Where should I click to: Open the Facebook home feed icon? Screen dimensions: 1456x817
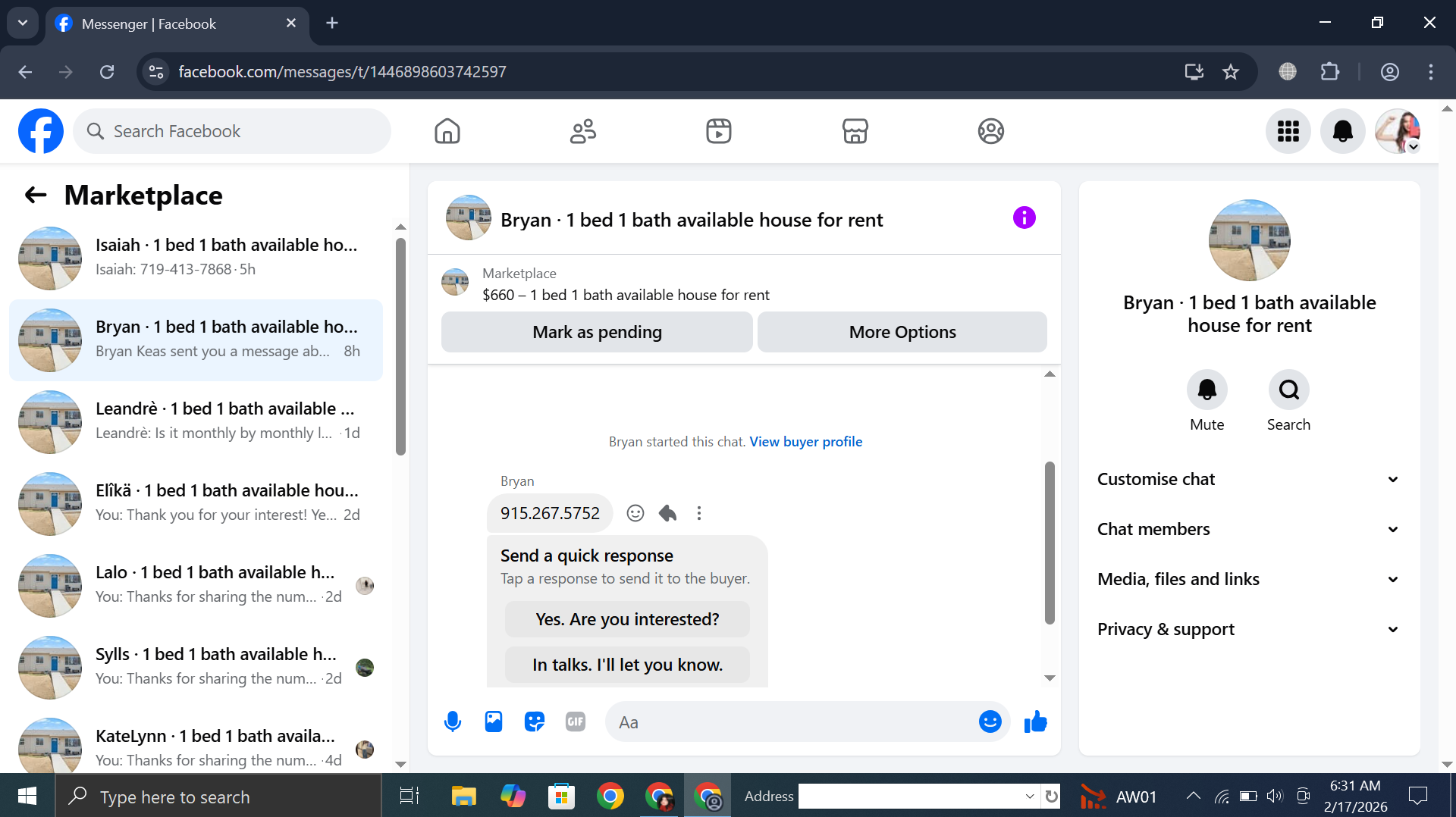coord(447,131)
